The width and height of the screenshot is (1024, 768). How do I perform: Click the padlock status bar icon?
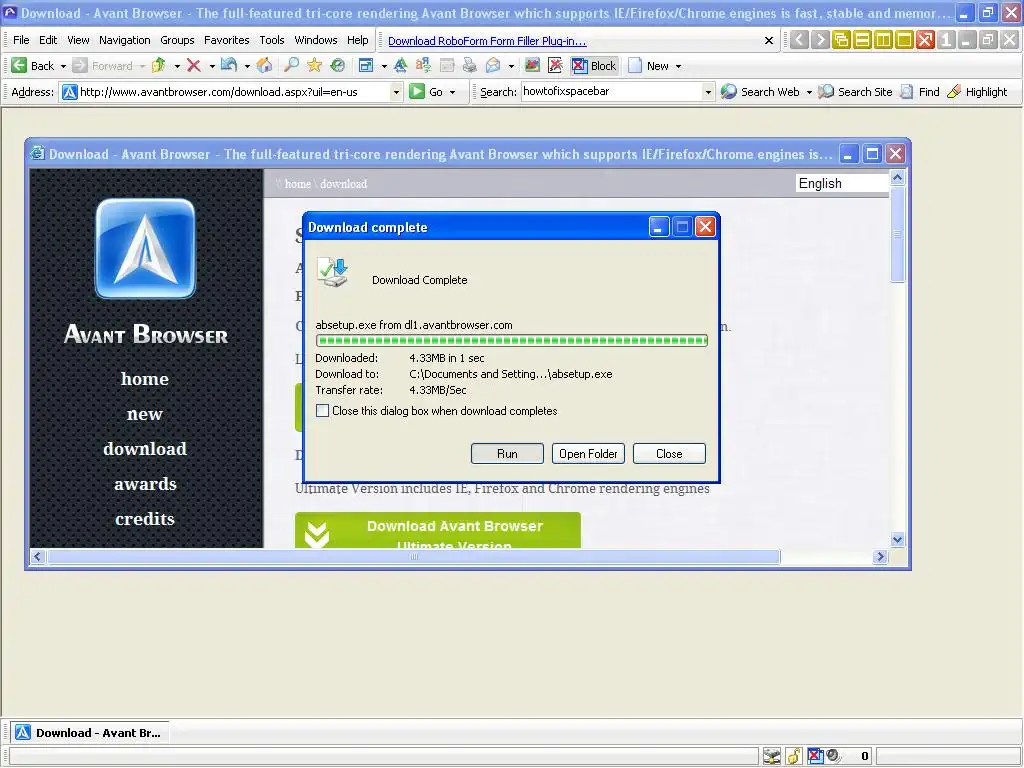793,756
